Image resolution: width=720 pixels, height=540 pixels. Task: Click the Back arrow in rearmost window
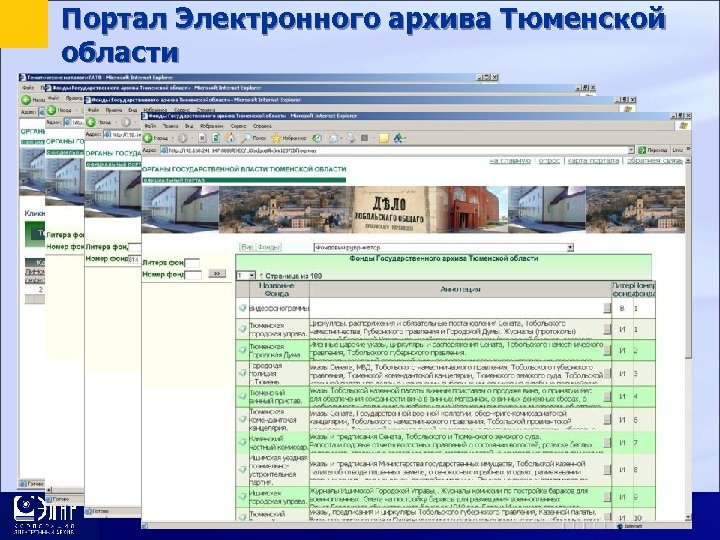(26, 100)
